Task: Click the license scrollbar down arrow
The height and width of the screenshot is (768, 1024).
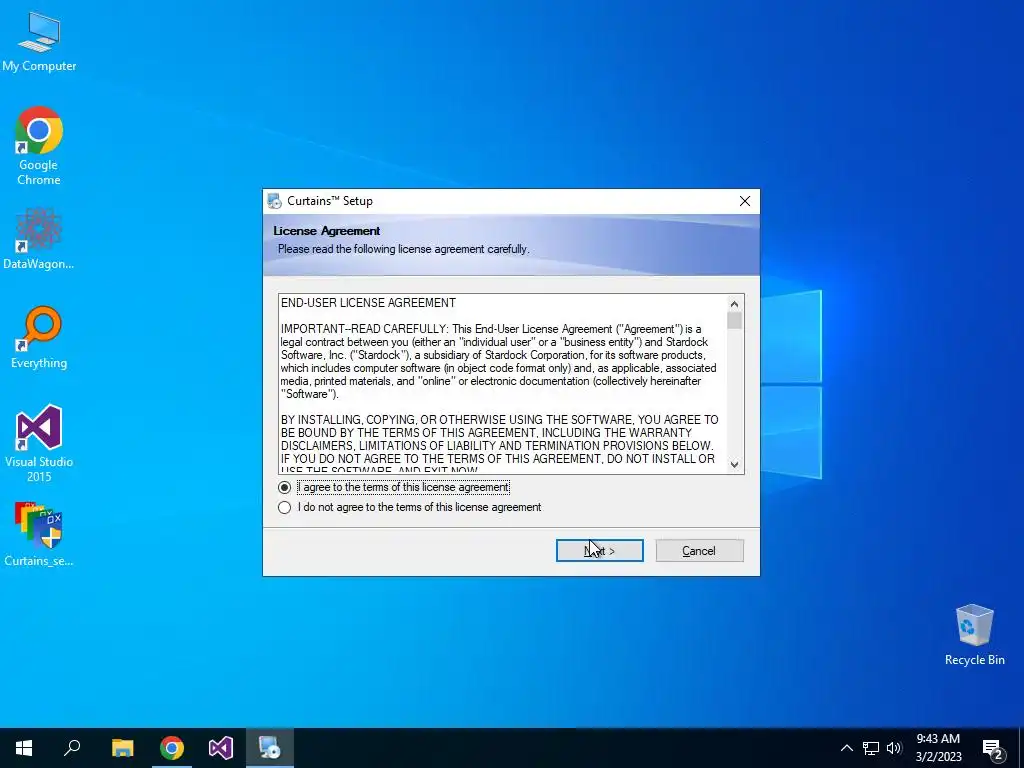Action: click(x=734, y=464)
